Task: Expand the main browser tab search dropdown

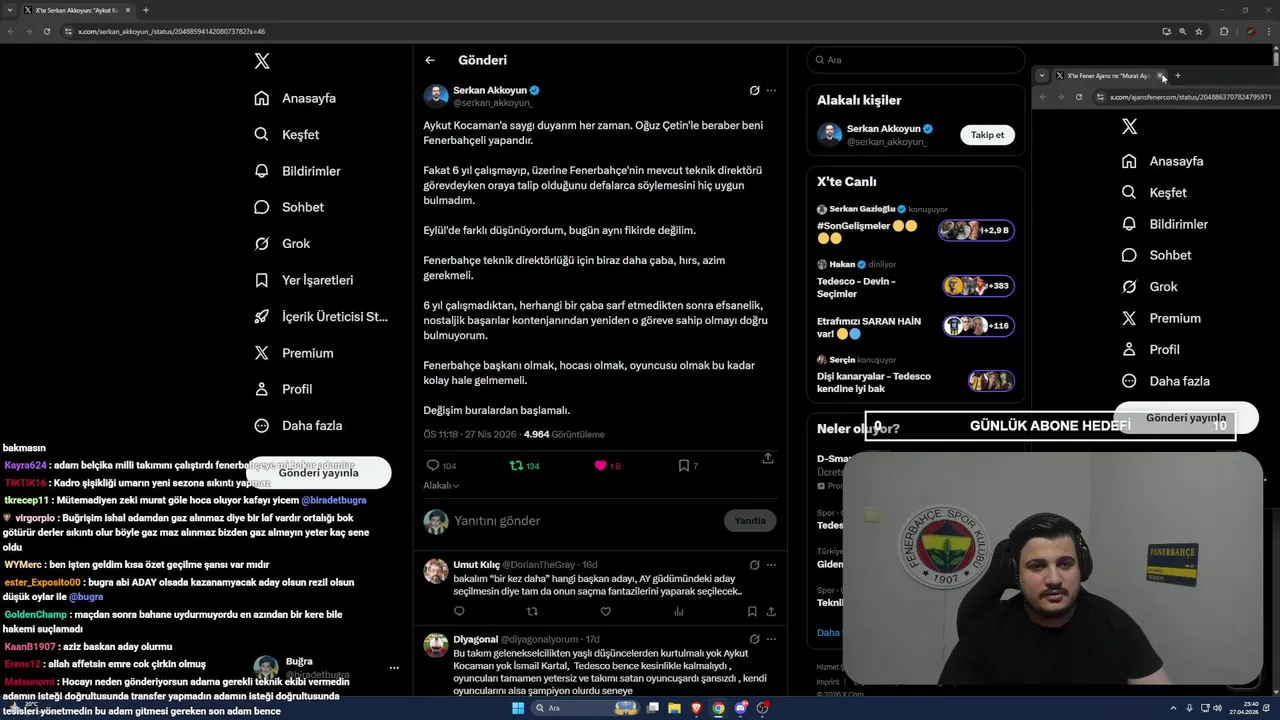Action: click(x=9, y=10)
